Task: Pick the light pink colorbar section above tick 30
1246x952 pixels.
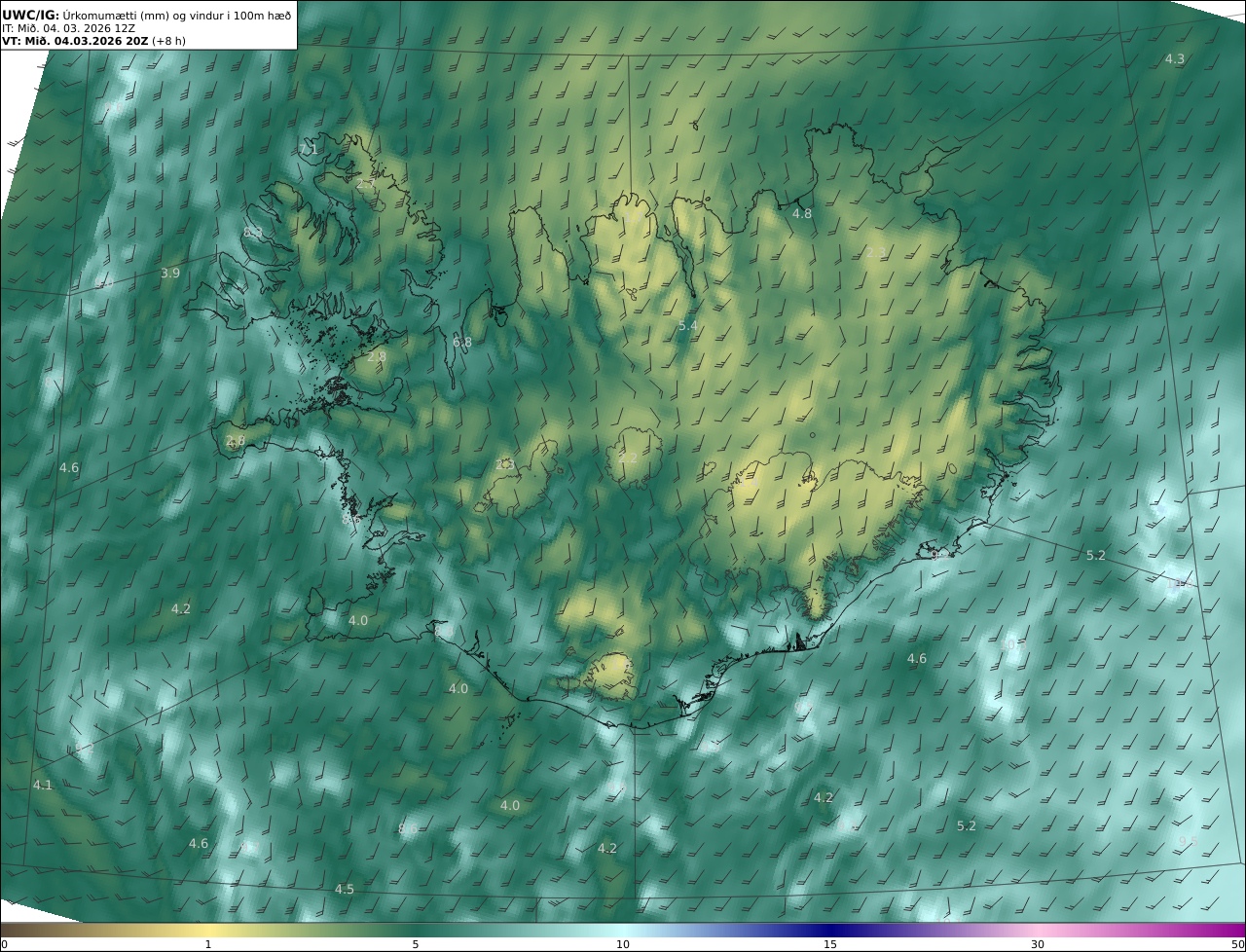Action: pos(1038,930)
